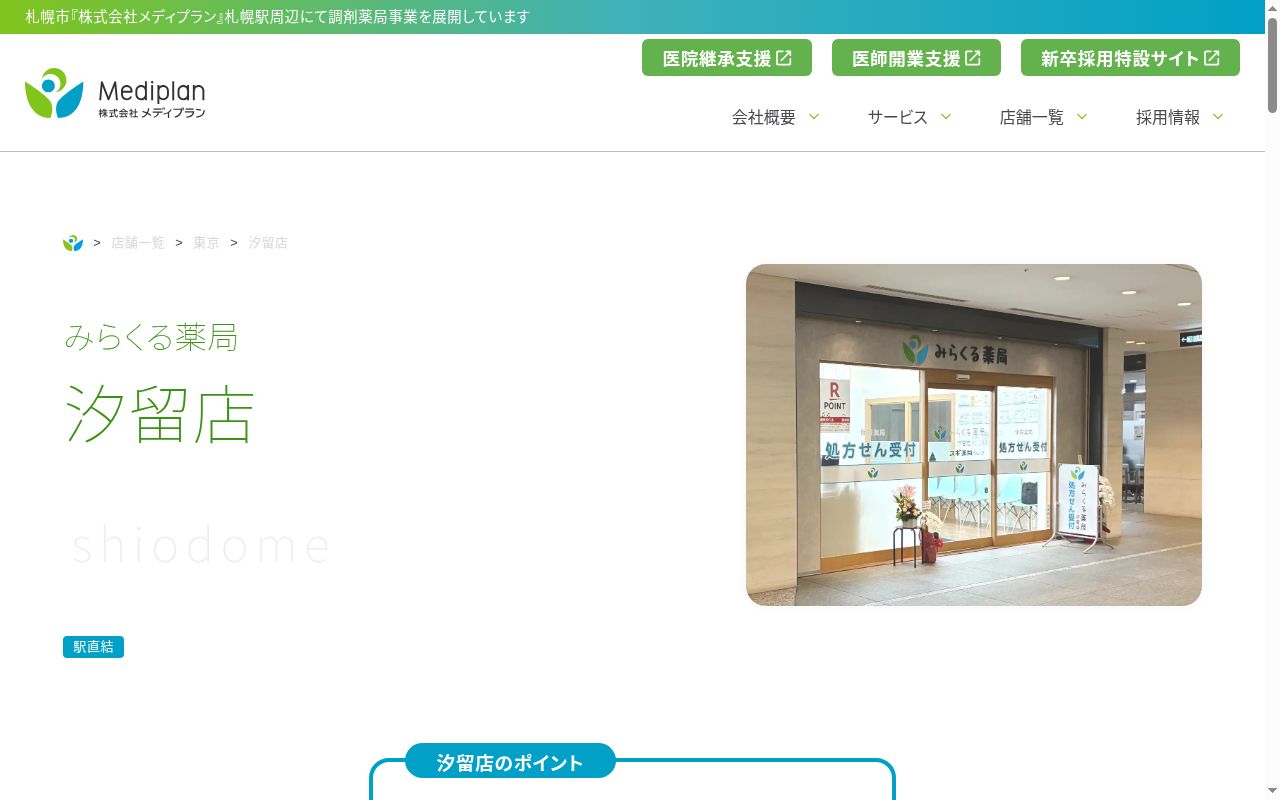Click the みらくる薬局 subtitle text

click(151, 337)
